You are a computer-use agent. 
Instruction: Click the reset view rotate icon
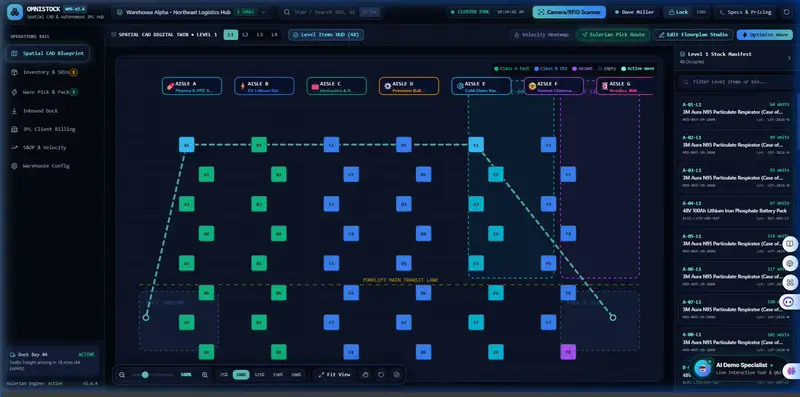coord(381,375)
